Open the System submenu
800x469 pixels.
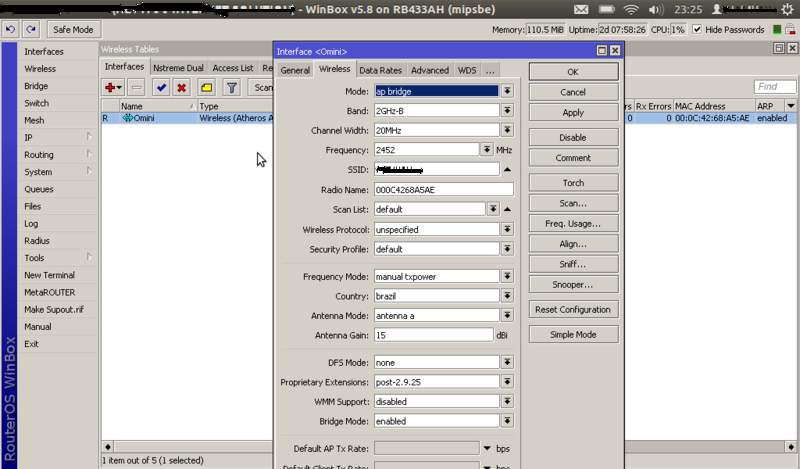(38, 172)
